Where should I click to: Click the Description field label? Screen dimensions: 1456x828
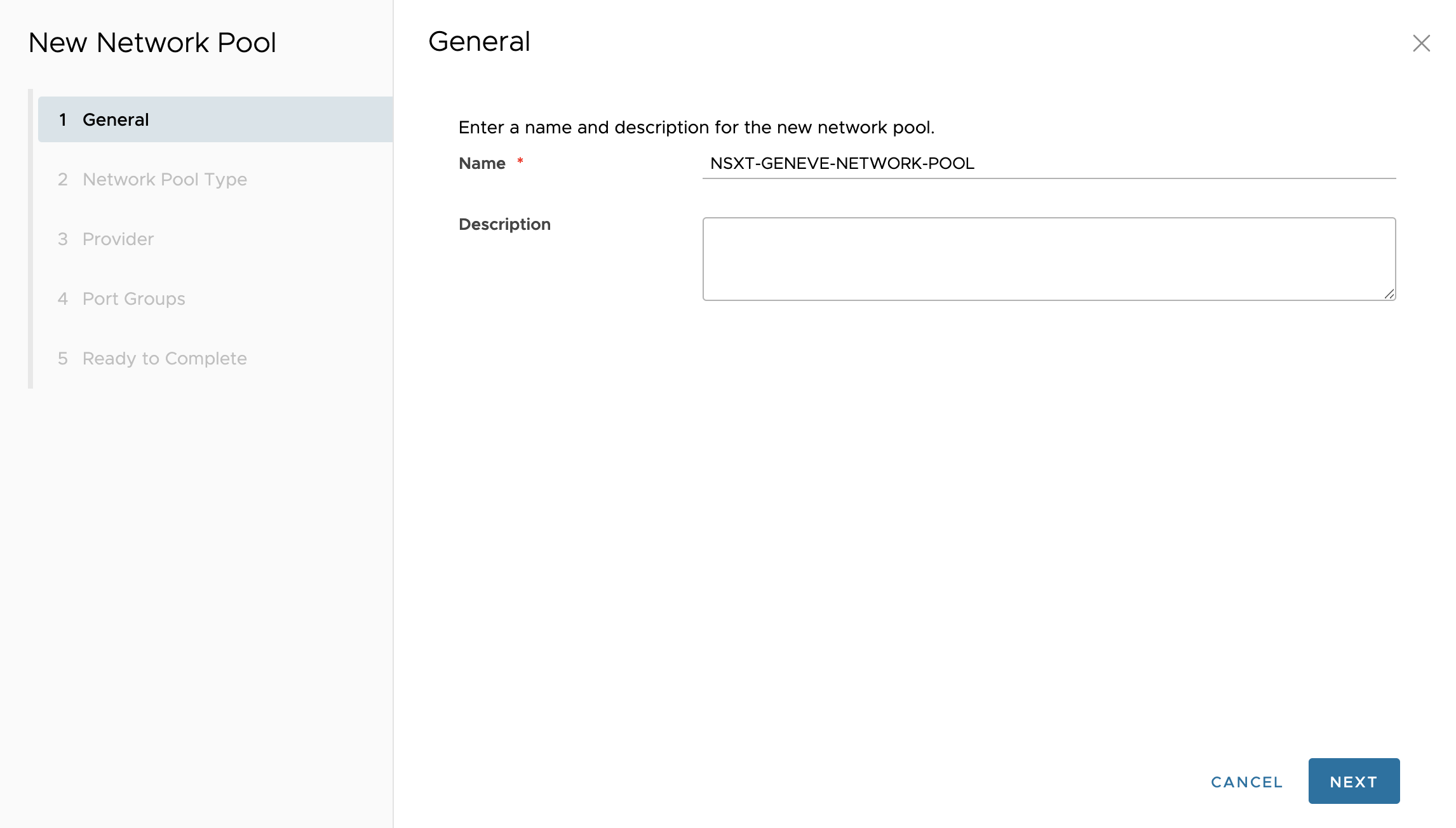point(504,224)
